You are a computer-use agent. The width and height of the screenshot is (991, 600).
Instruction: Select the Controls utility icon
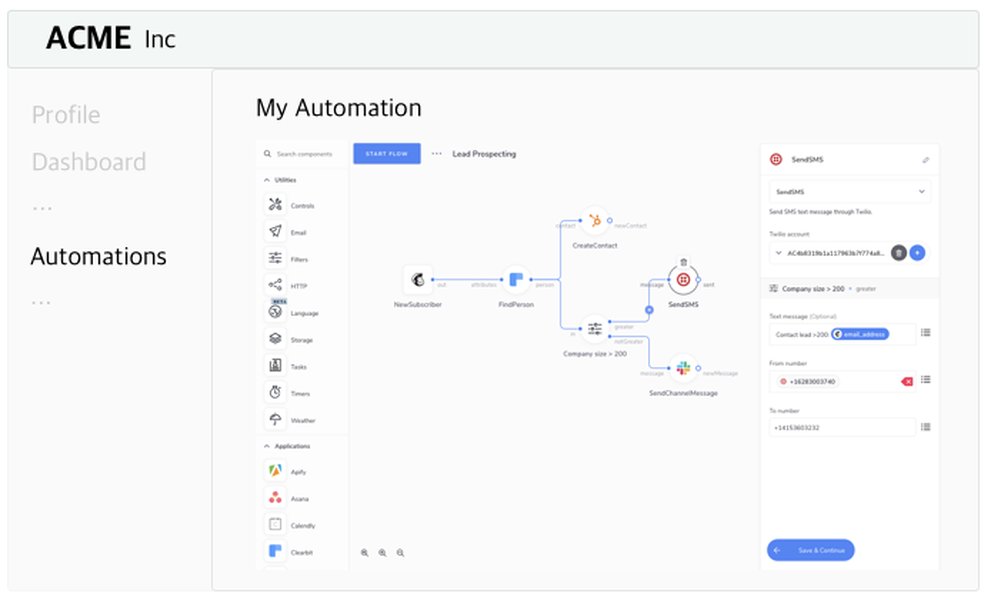pyautogui.click(x=273, y=204)
